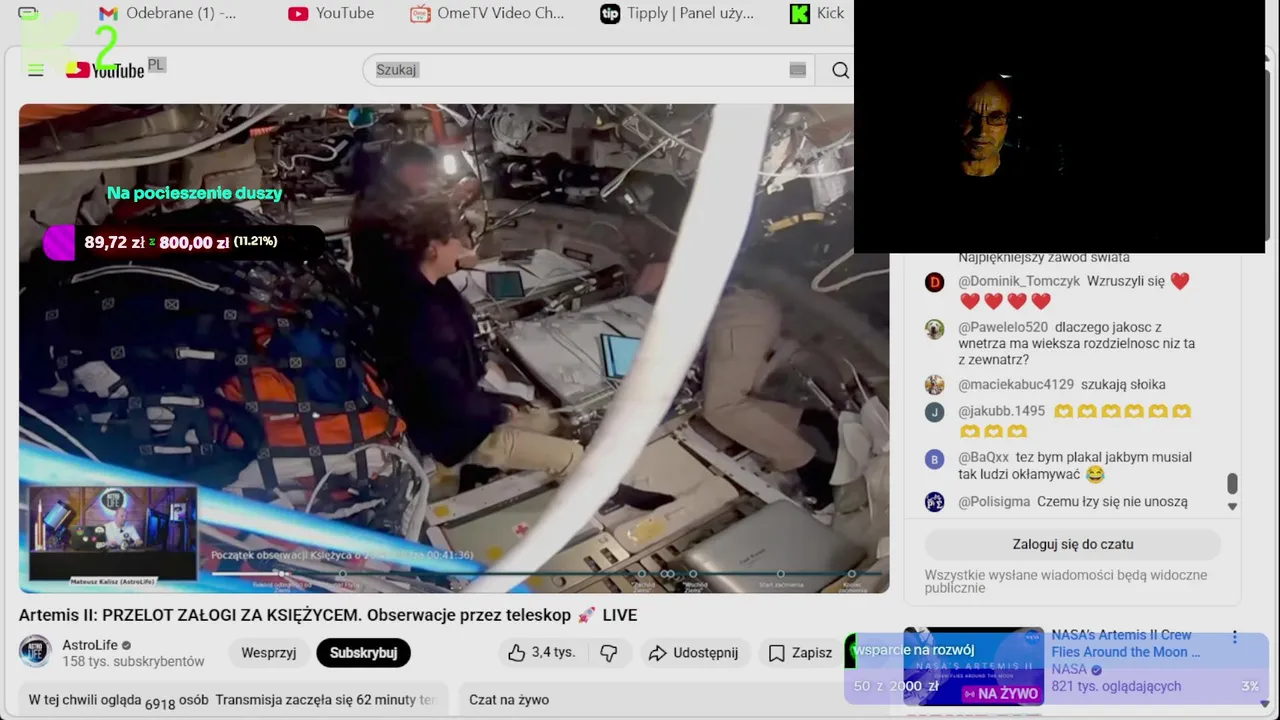Click the @maciekabuc4129 username in chat
Screen dimensions: 1280x720
click(x=1016, y=384)
